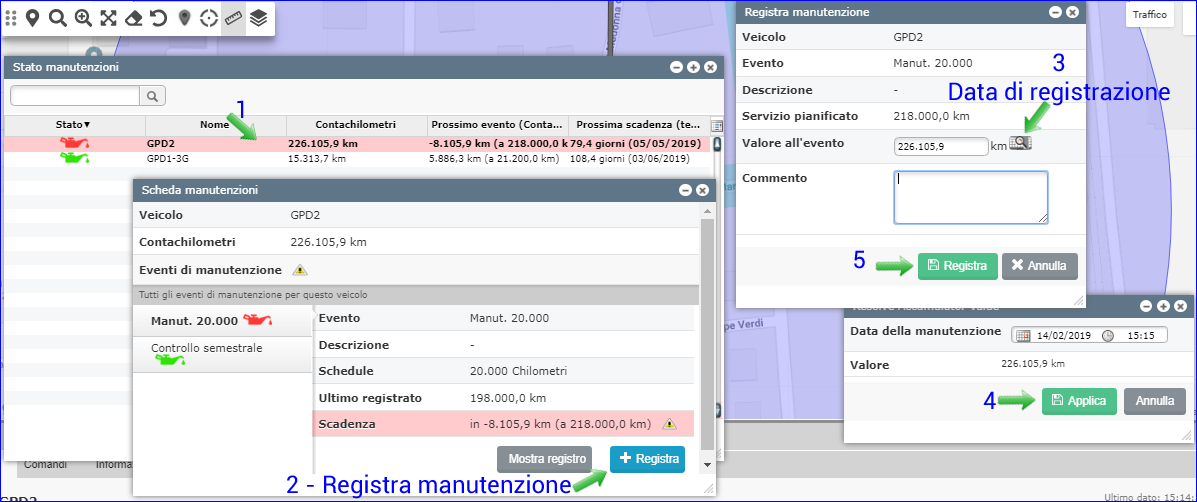This screenshot has width=1197, height=502.
Task: Click the fit-to-extent arrows icon
Action: [109, 18]
